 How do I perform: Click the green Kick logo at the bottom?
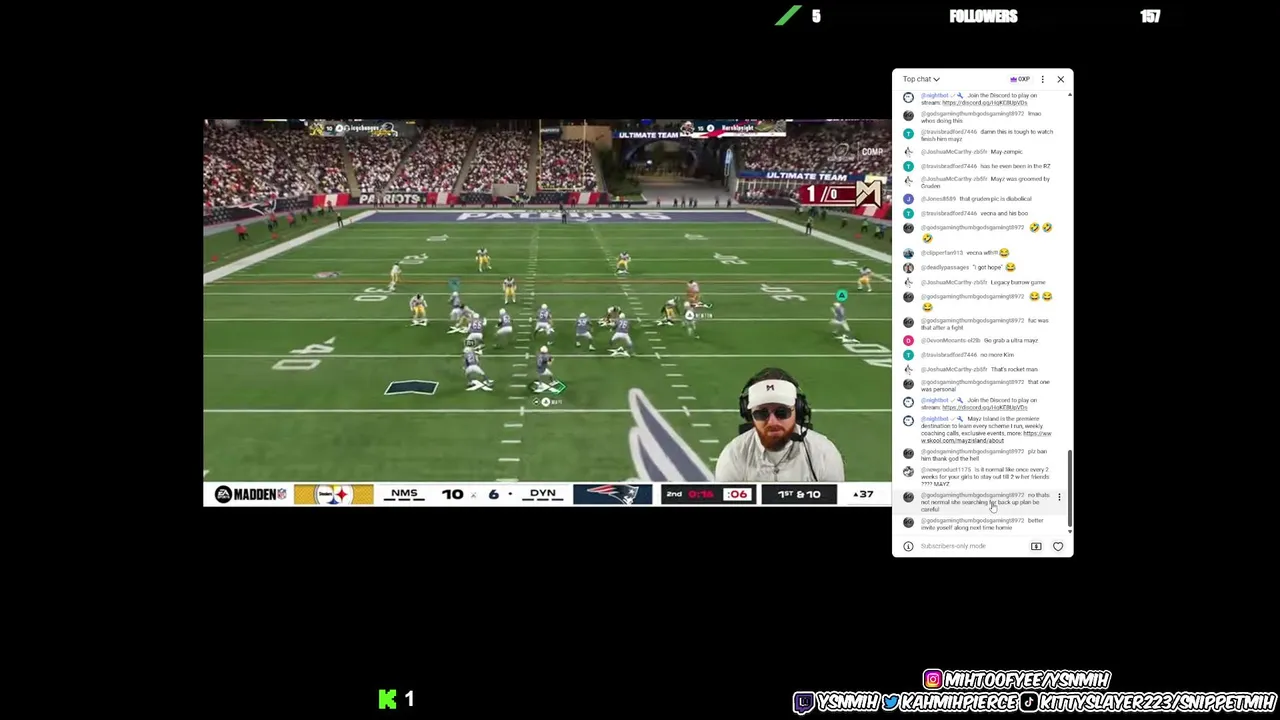[387, 699]
